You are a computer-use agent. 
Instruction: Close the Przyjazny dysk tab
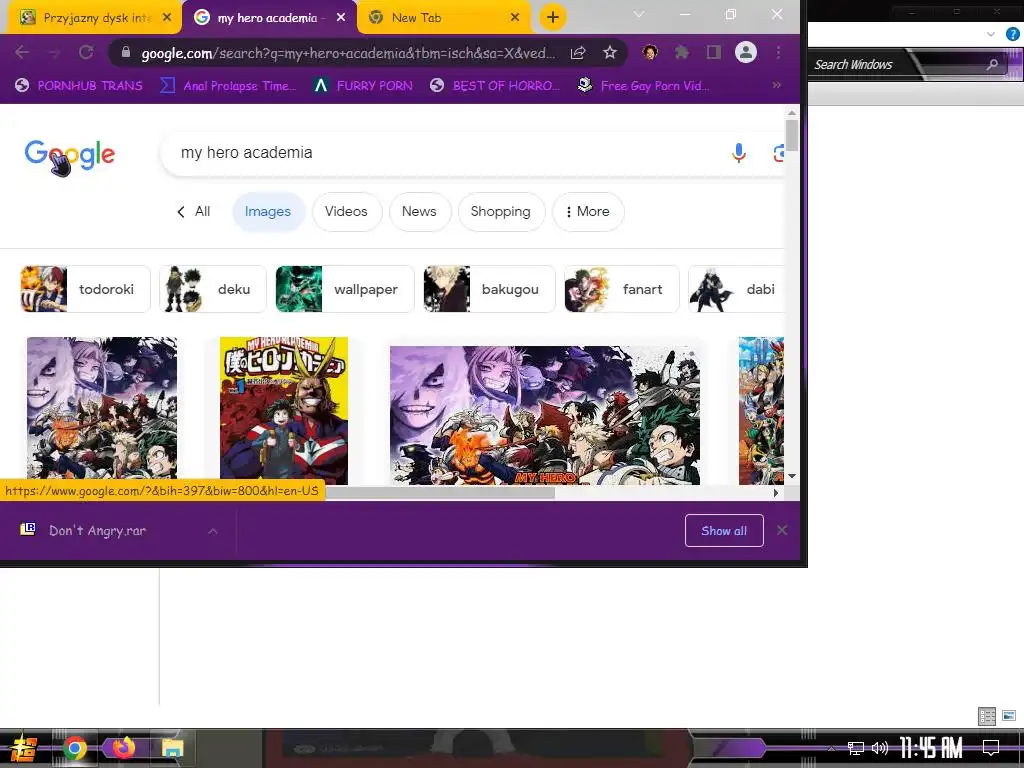point(167,18)
